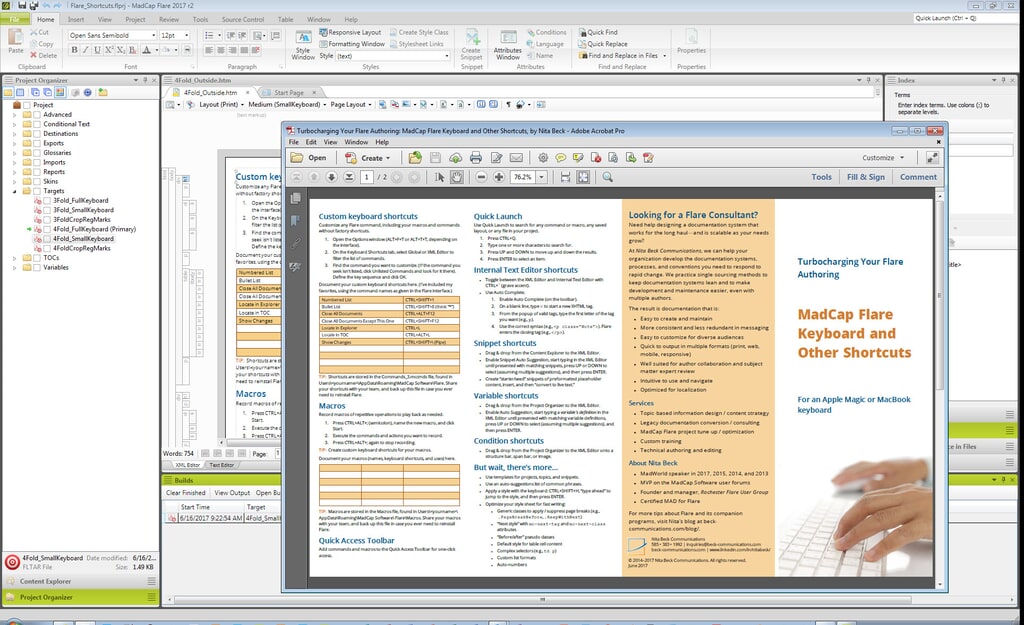Open the Style Window in Flare ribbon

point(303,45)
